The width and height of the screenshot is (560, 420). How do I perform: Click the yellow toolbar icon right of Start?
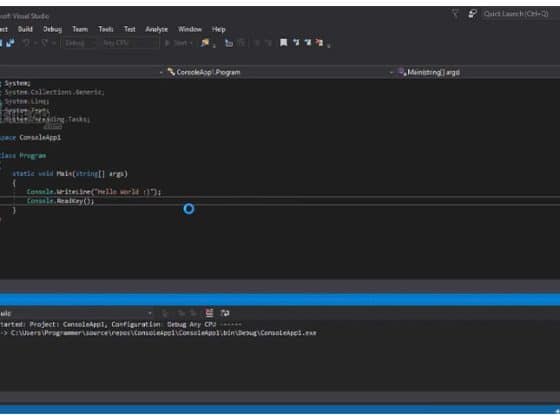pyautogui.click(x=205, y=43)
